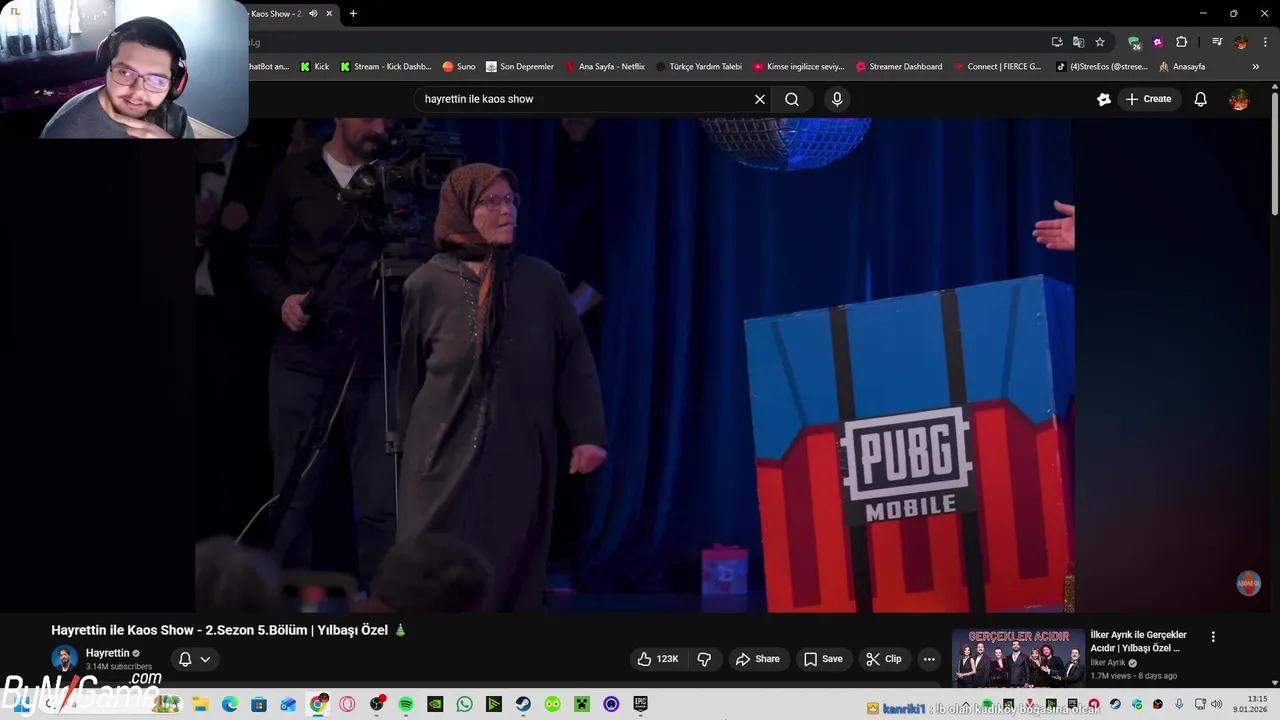Open the Hayrettin channel avatar

click(64, 659)
